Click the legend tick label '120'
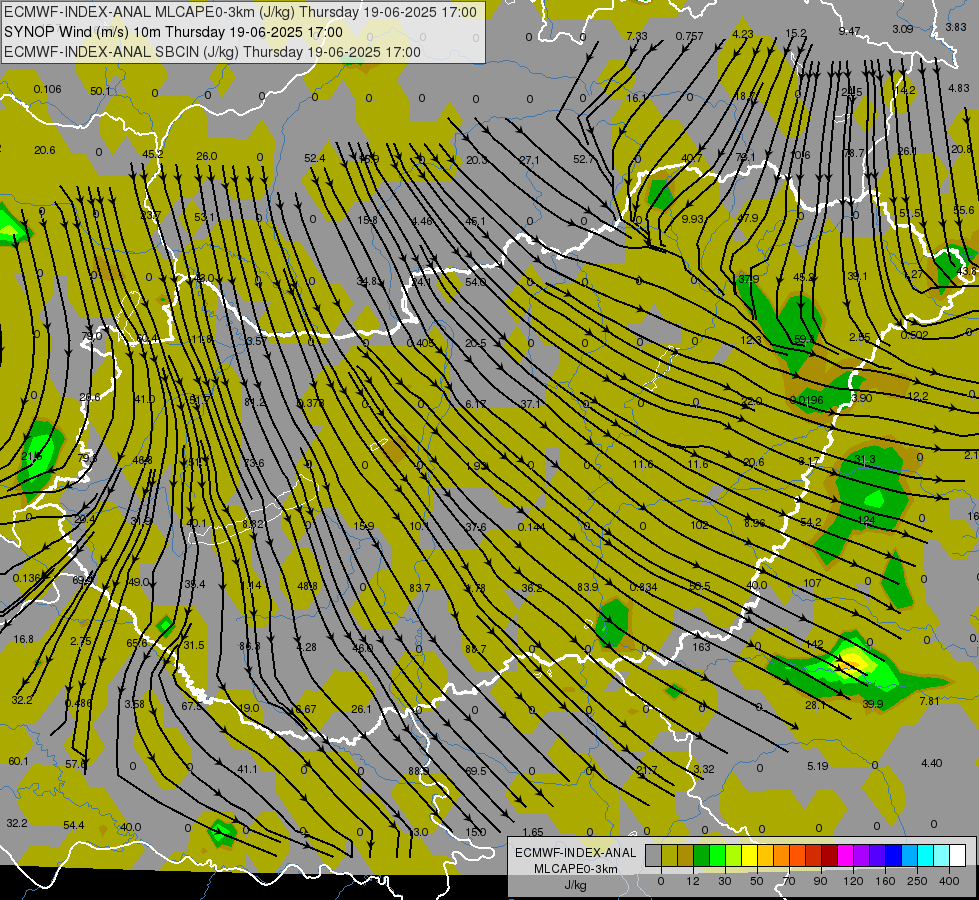The height and width of the screenshot is (900, 979). (x=853, y=881)
